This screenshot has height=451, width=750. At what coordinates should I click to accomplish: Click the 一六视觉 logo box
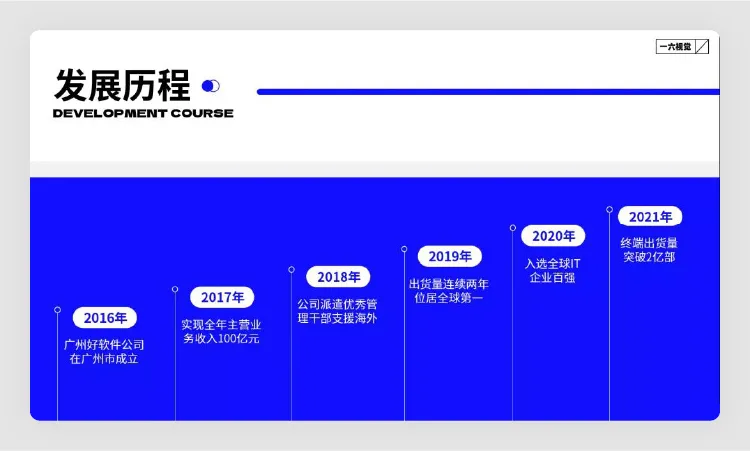pos(682,46)
